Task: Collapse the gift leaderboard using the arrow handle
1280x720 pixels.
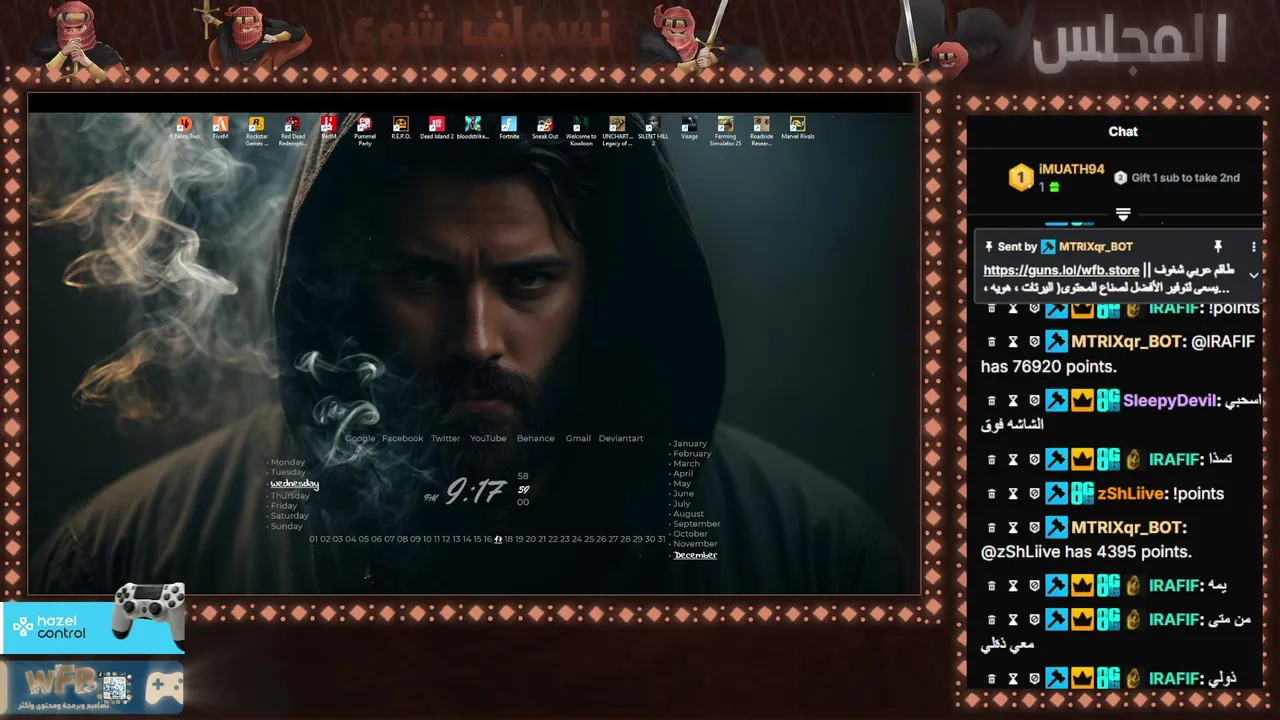Action: [1123, 214]
